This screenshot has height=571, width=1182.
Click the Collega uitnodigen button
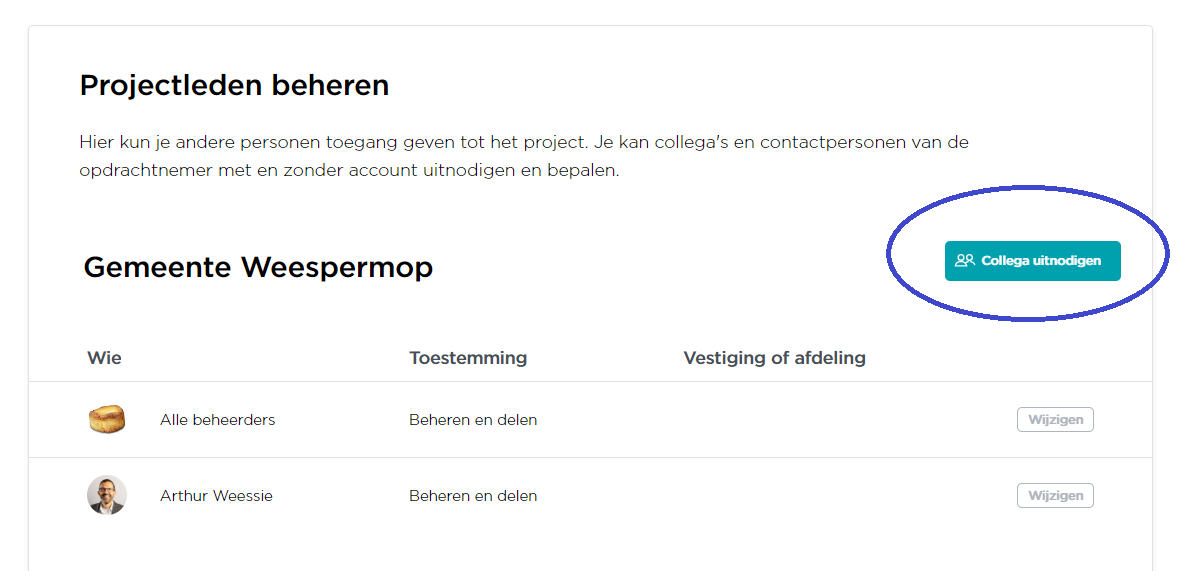1032,261
